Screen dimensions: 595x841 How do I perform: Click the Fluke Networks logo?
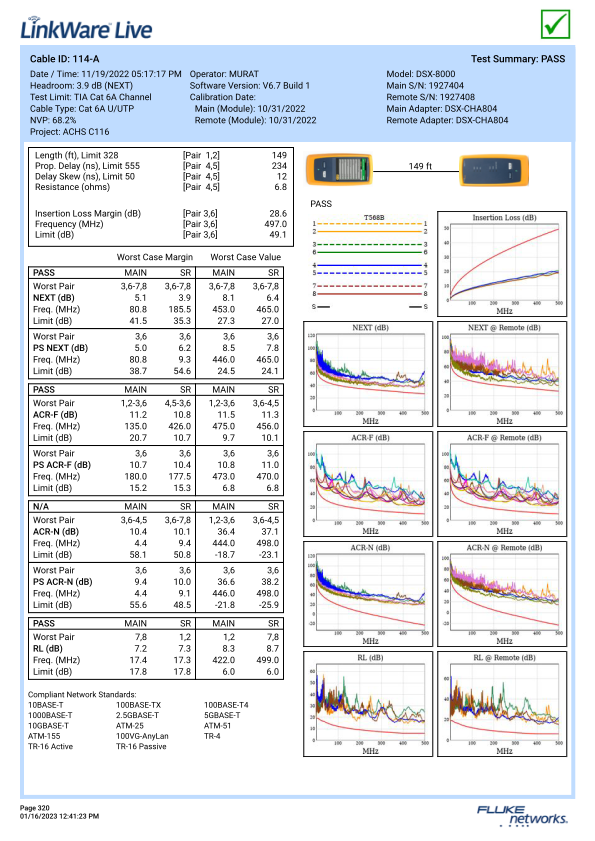pyautogui.click(x=522, y=814)
